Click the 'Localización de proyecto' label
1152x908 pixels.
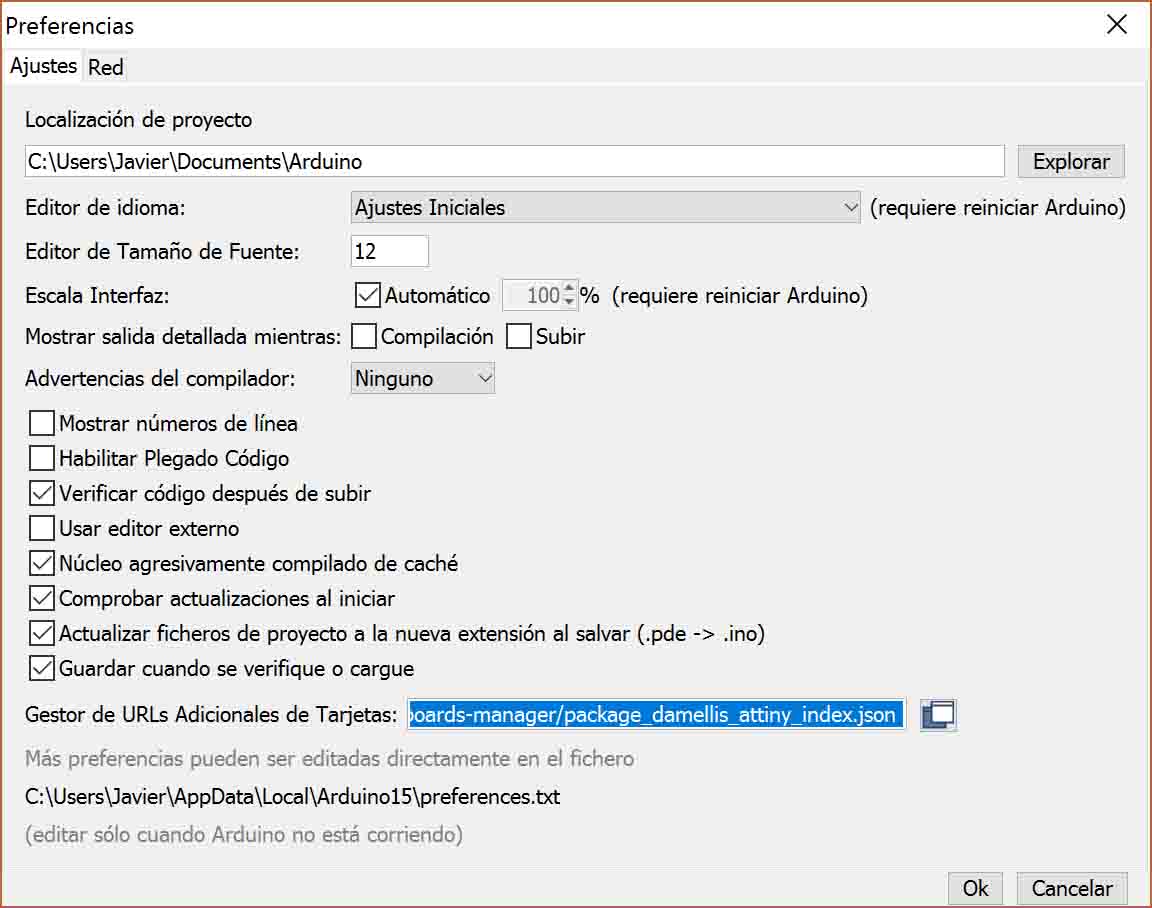point(139,120)
